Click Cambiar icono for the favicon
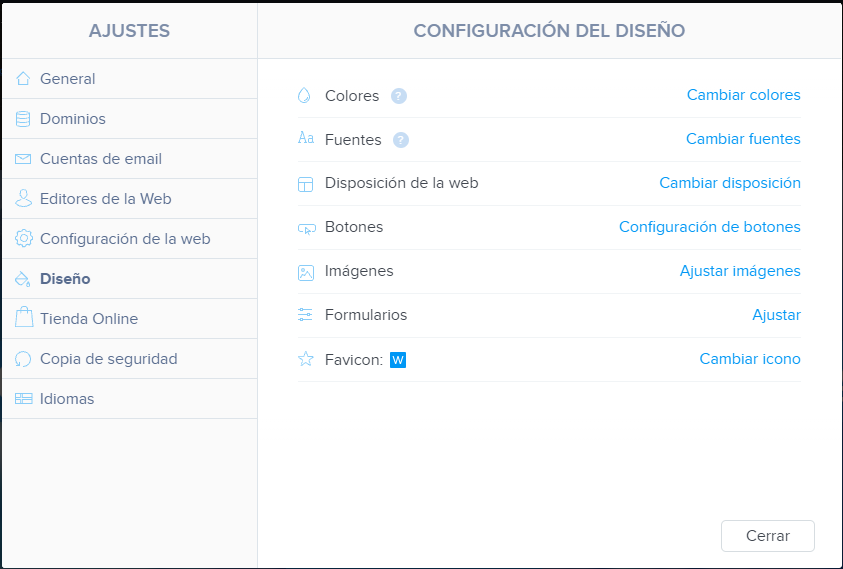This screenshot has width=843, height=569. click(750, 359)
